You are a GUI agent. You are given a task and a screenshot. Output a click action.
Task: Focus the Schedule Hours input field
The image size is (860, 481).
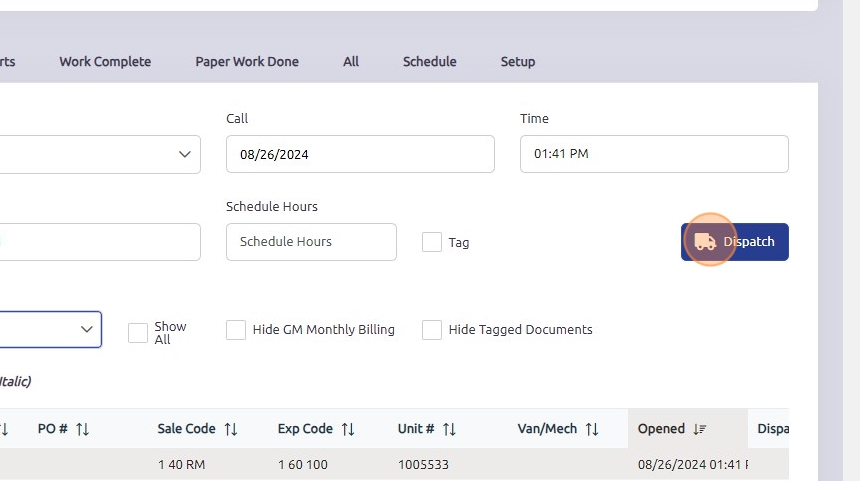click(x=311, y=242)
